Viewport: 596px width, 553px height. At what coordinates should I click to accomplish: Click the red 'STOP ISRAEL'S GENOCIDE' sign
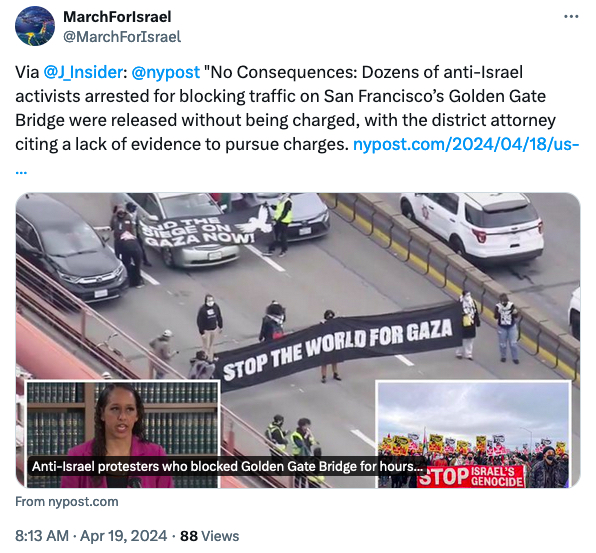tap(471, 476)
